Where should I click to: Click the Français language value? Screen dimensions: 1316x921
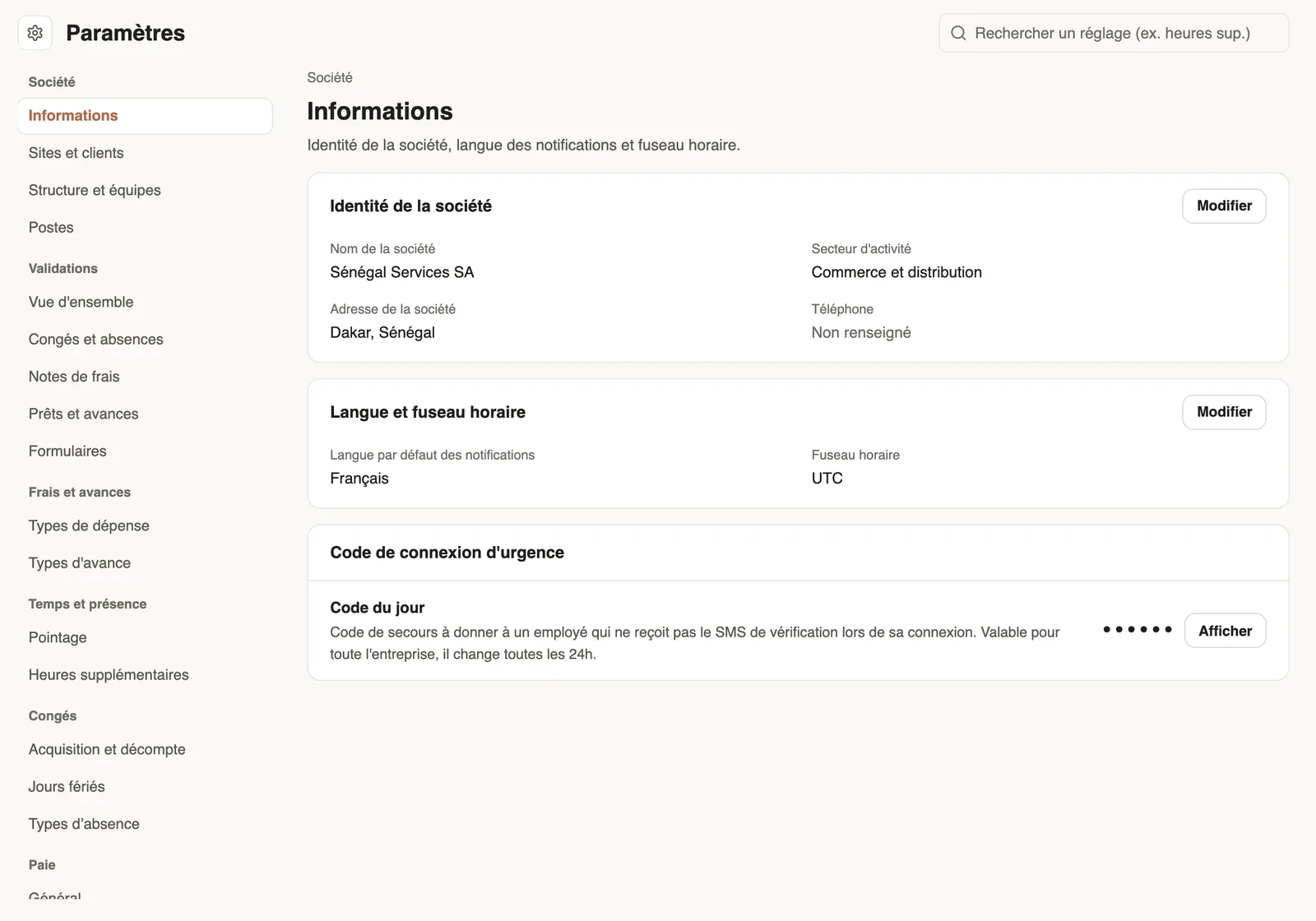point(359,479)
